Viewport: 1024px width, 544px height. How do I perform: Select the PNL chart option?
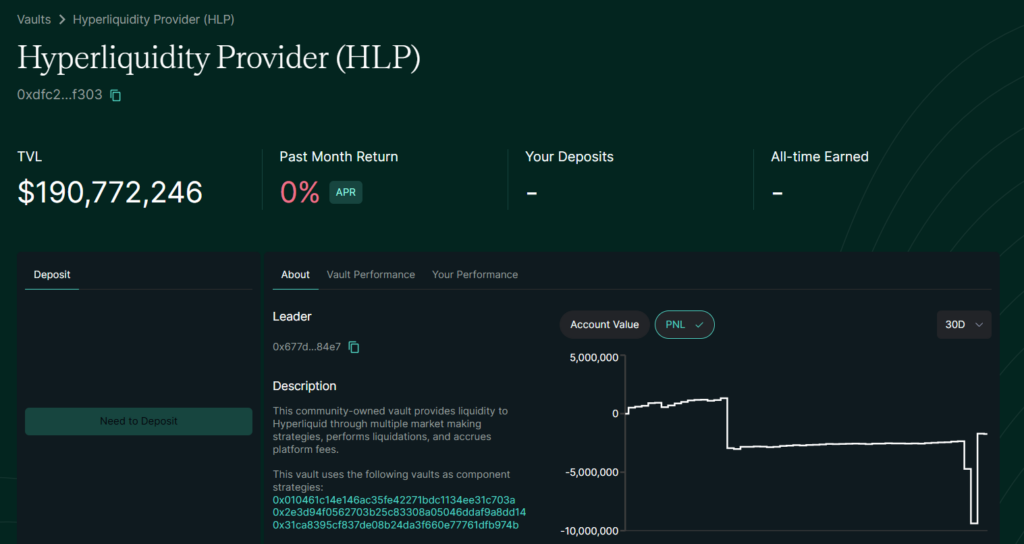tap(684, 325)
